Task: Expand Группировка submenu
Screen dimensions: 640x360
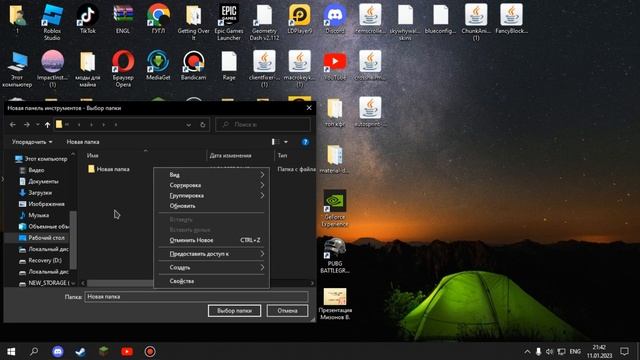Action: 211,196
